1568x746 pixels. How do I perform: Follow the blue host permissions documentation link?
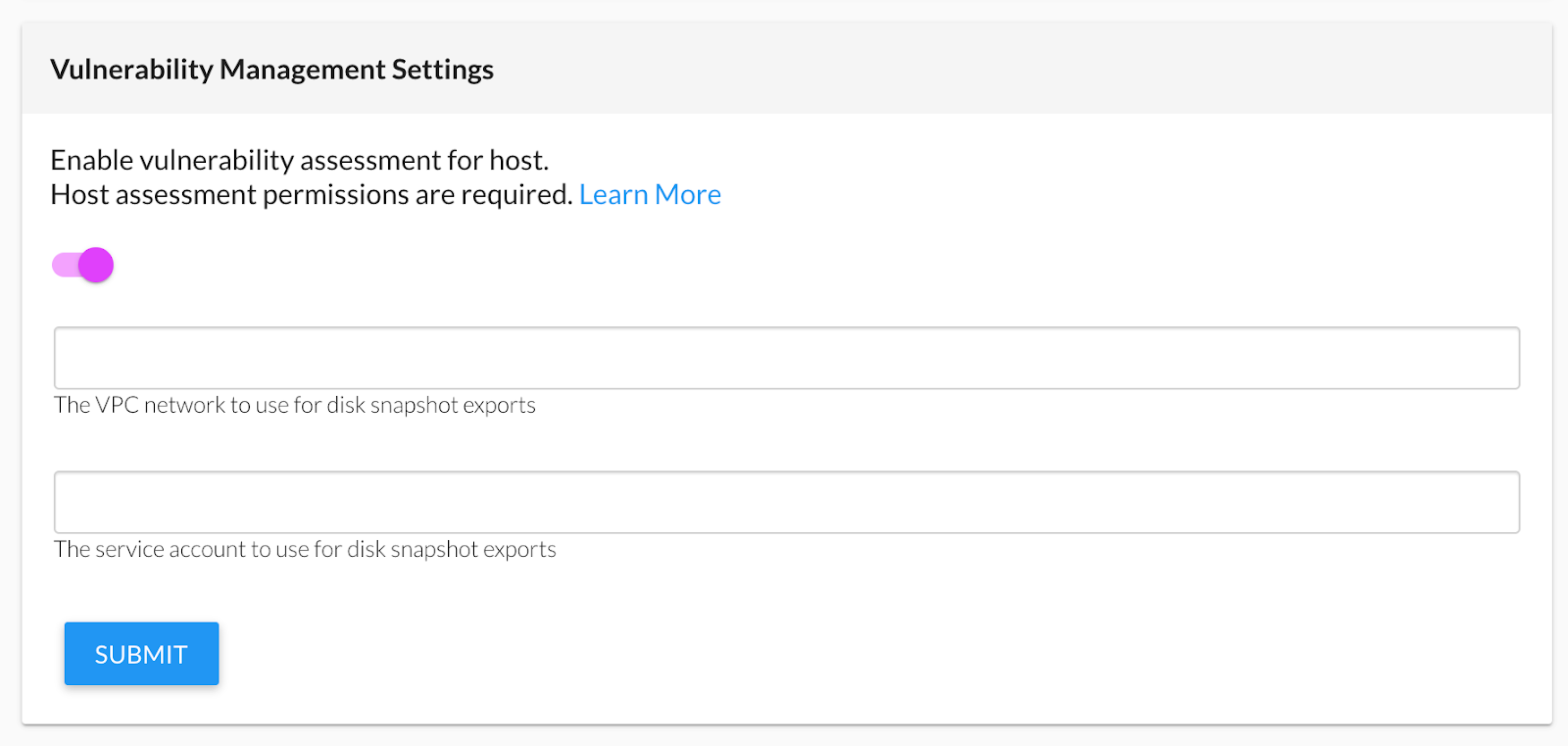[649, 195]
